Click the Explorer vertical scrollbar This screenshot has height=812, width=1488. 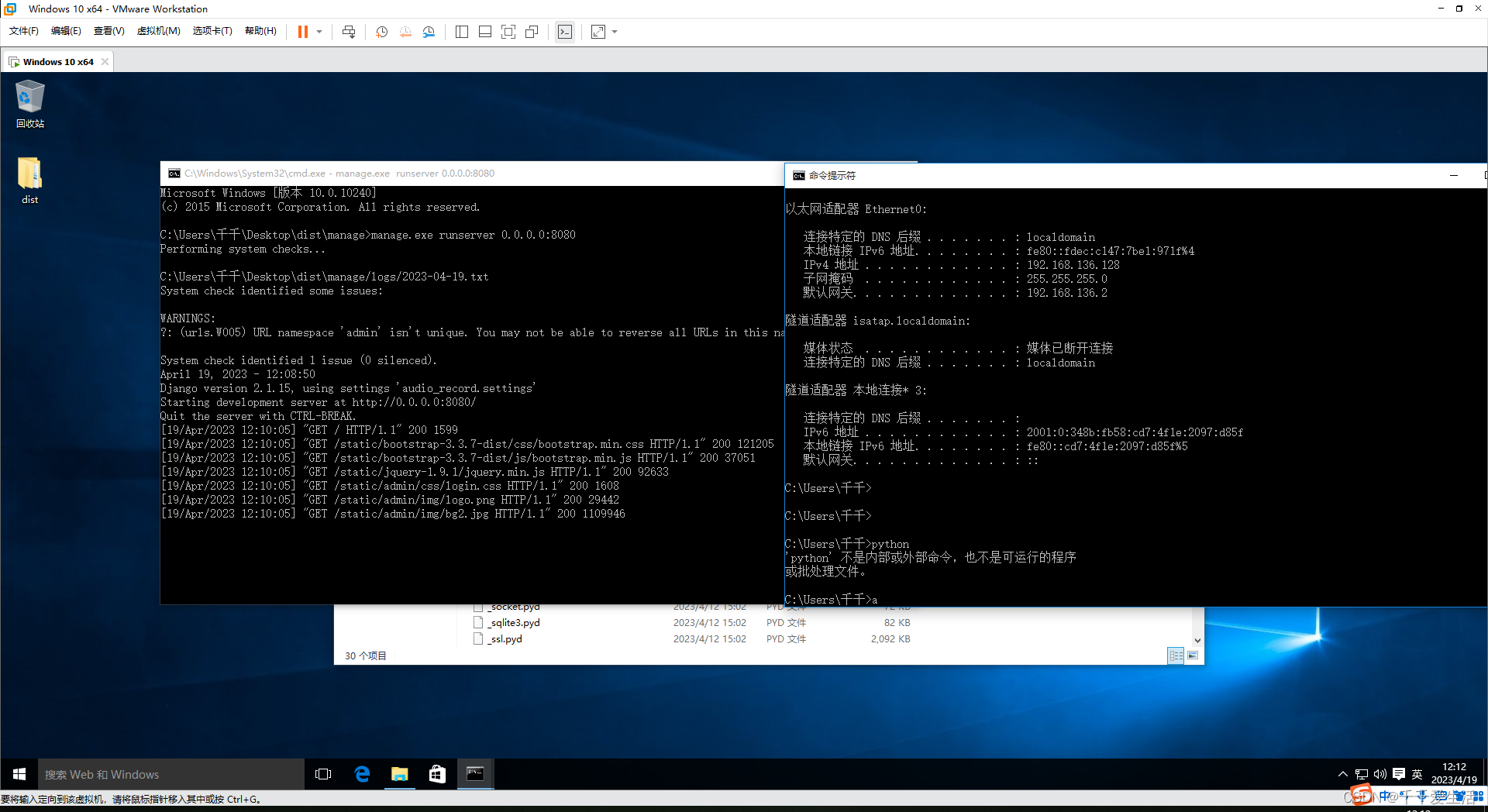point(1197,620)
